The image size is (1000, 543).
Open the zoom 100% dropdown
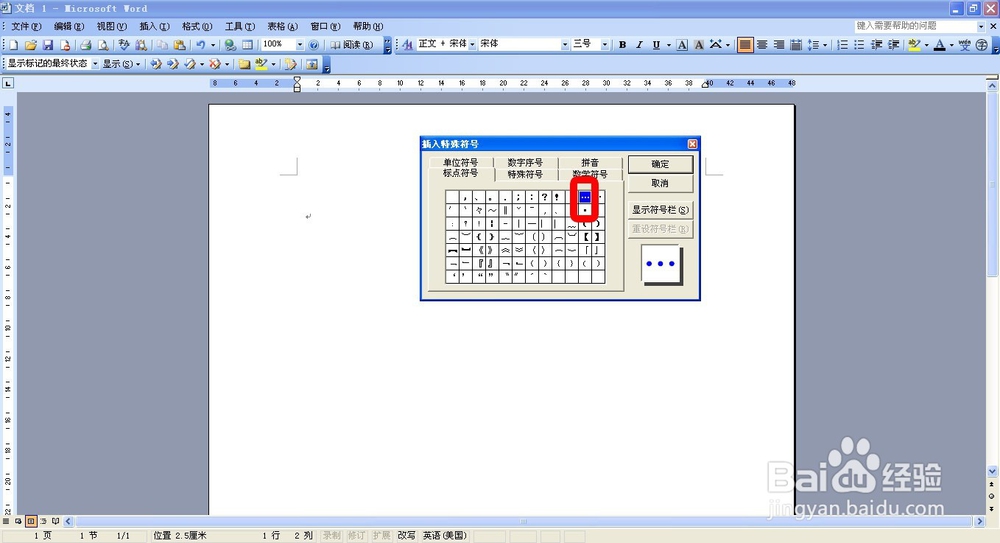pyautogui.click(x=300, y=45)
